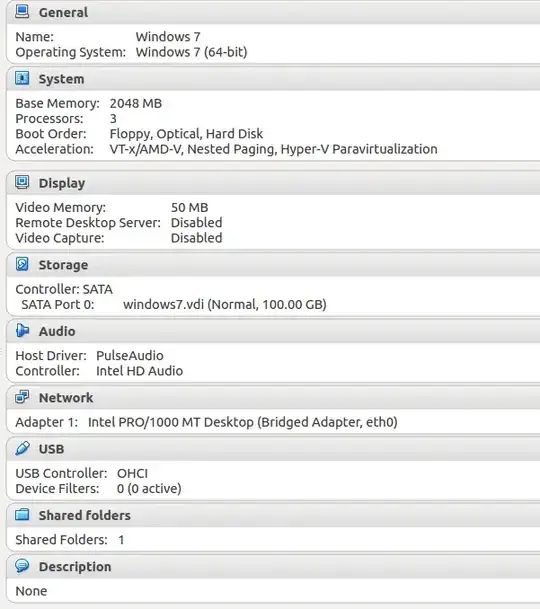Open the Display settings header link

coord(62,183)
